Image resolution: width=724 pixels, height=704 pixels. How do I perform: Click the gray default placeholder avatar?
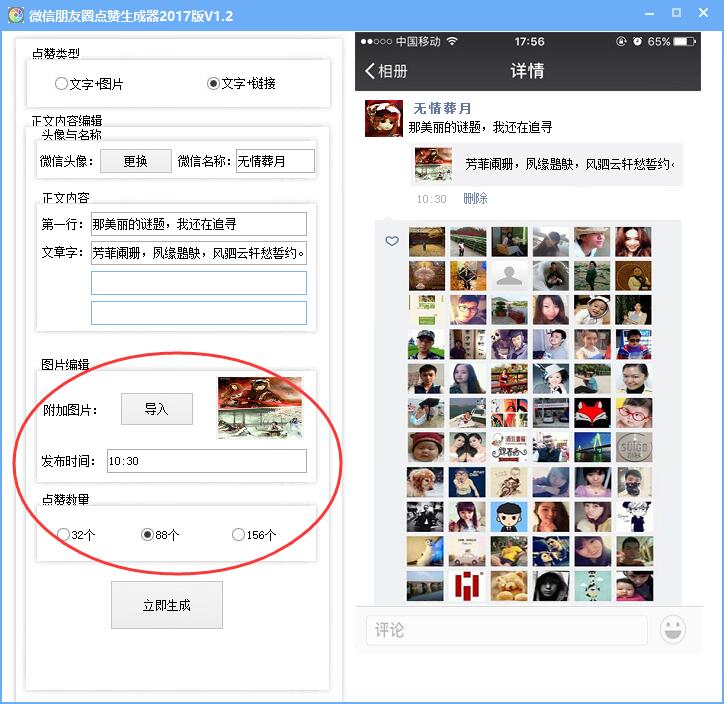pyautogui.click(x=510, y=276)
